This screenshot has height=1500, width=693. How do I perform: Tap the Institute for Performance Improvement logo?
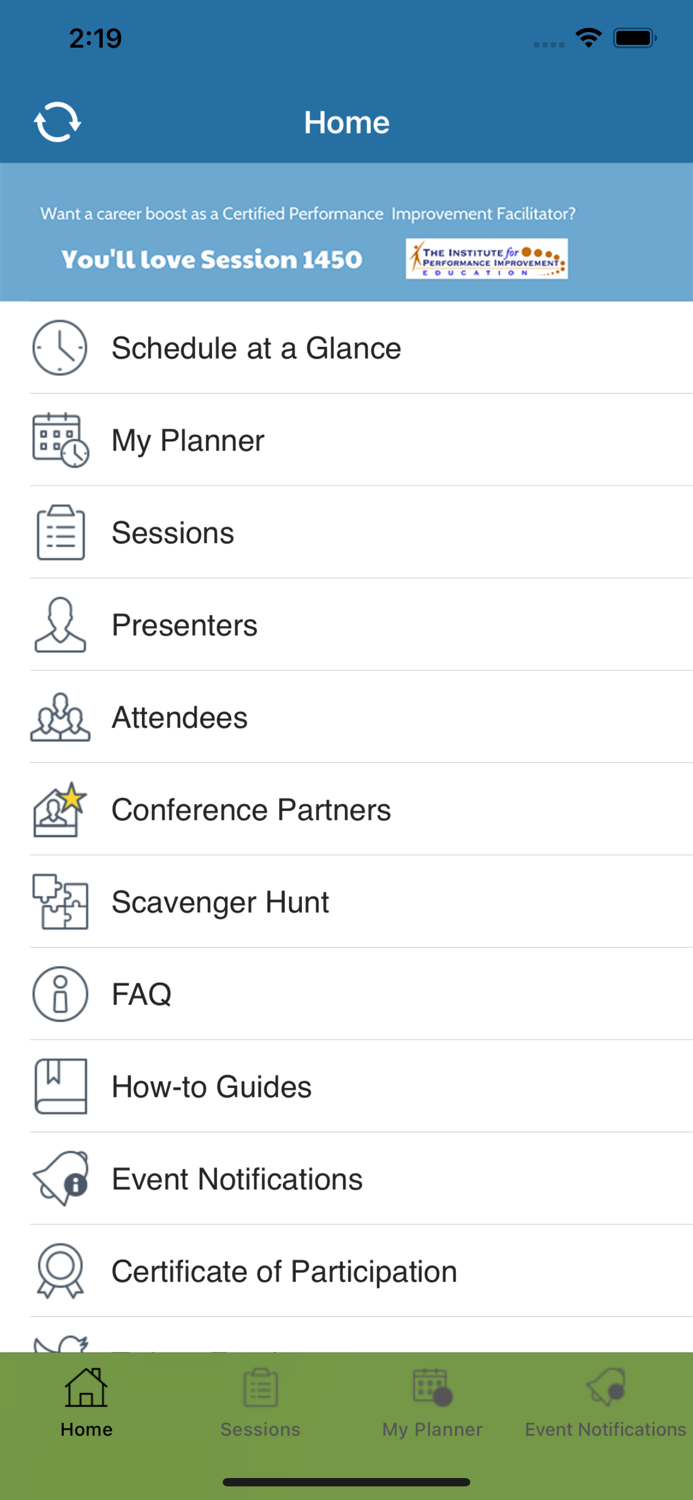(x=486, y=258)
